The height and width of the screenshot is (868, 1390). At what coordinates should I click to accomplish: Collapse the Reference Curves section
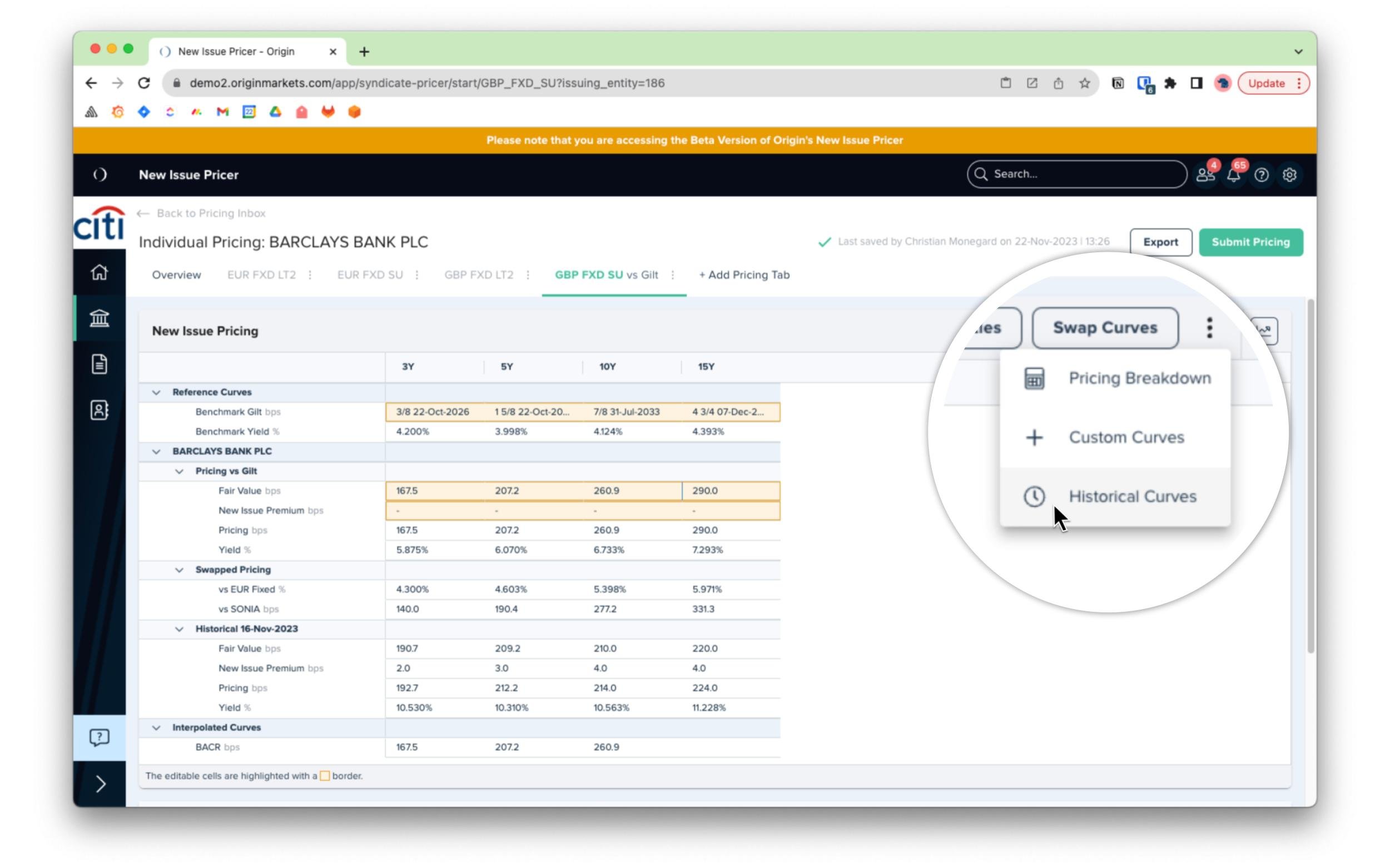pyautogui.click(x=156, y=392)
